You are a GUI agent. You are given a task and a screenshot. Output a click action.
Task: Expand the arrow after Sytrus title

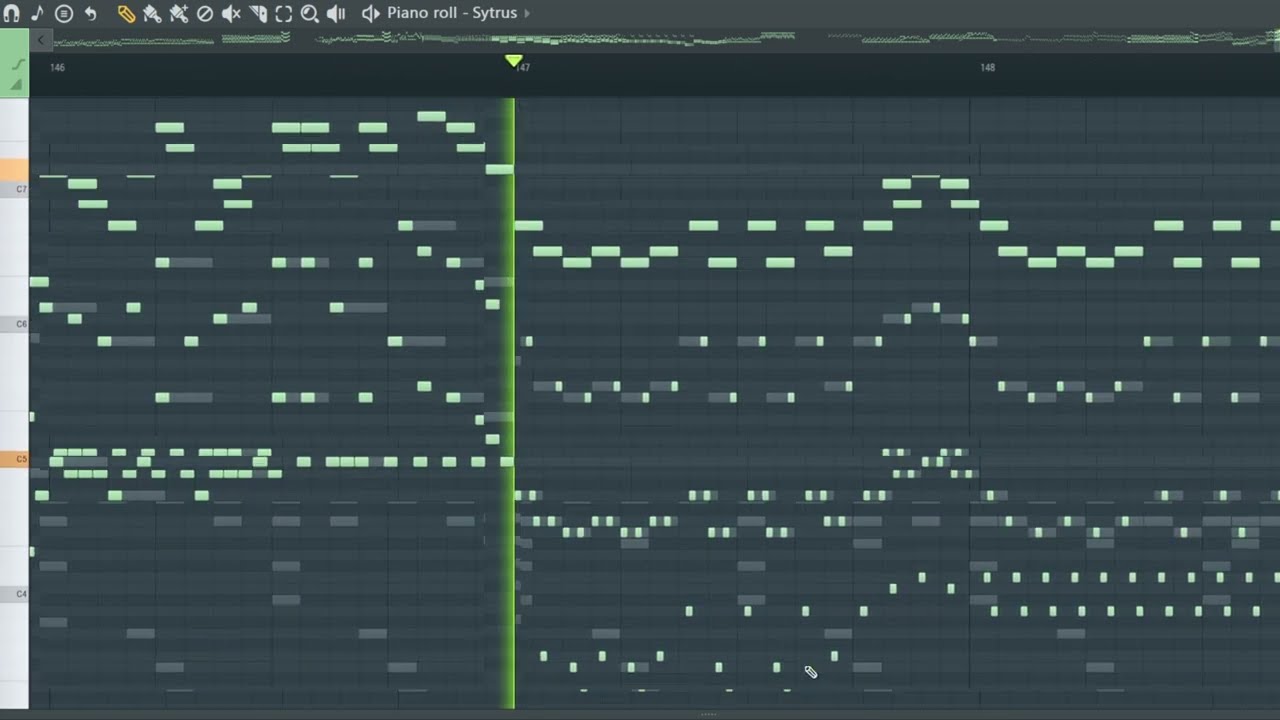coord(527,13)
